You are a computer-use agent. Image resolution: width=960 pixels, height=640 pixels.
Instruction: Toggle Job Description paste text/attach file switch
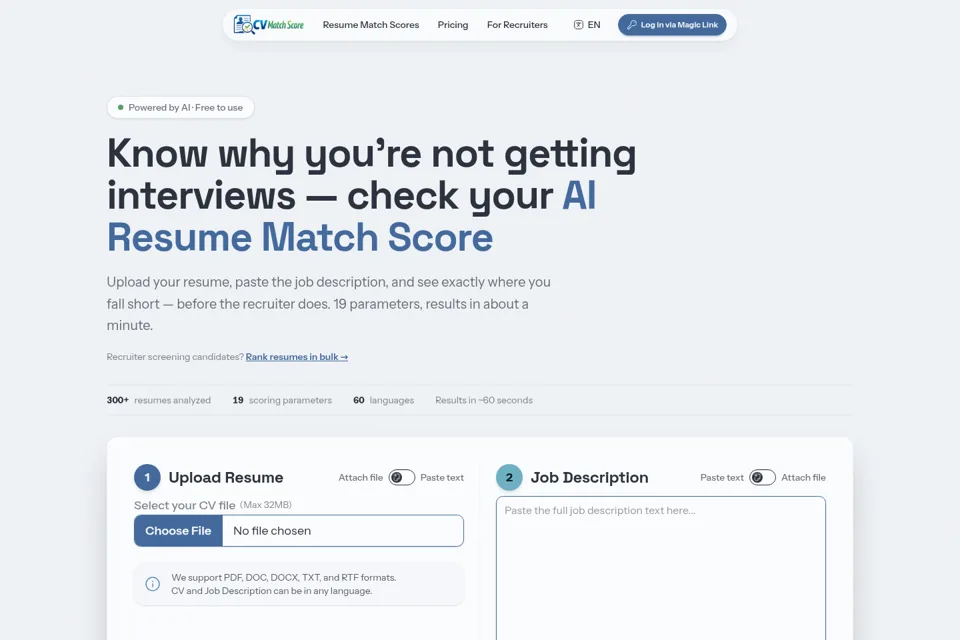(x=762, y=477)
